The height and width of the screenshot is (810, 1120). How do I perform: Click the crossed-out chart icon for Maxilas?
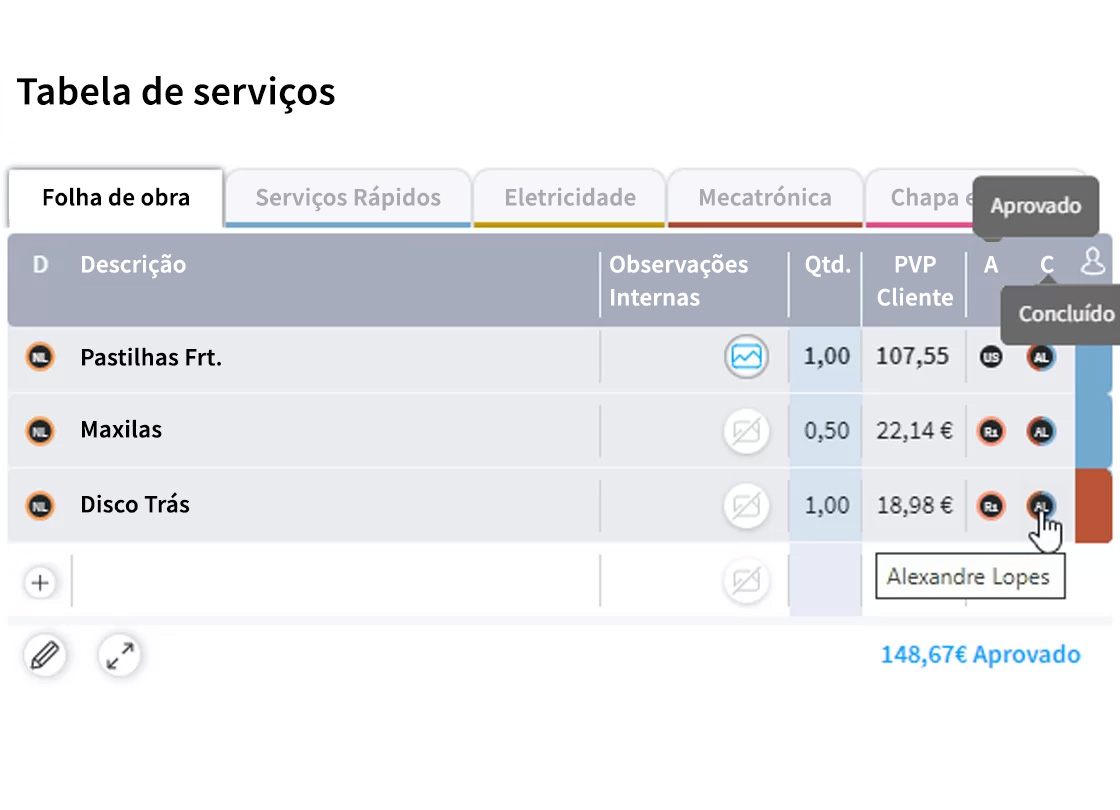click(x=746, y=431)
